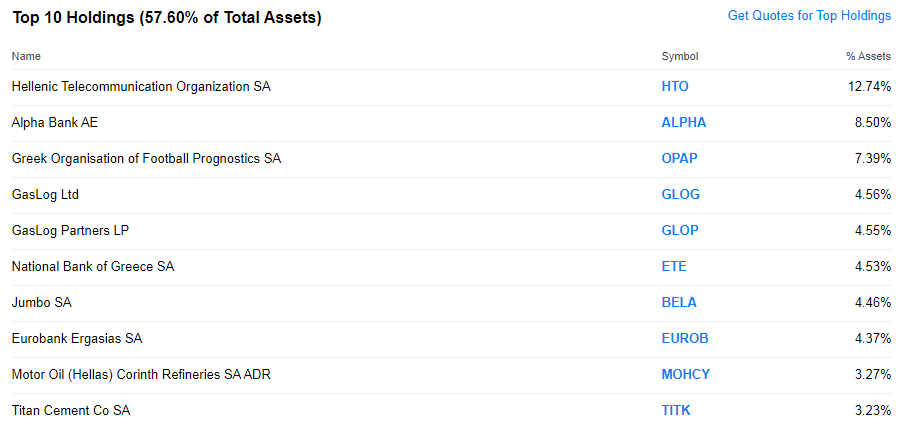The height and width of the screenshot is (425, 901).
Task: Go to the GLOP symbol page
Action: pyautogui.click(x=680, y=230)
